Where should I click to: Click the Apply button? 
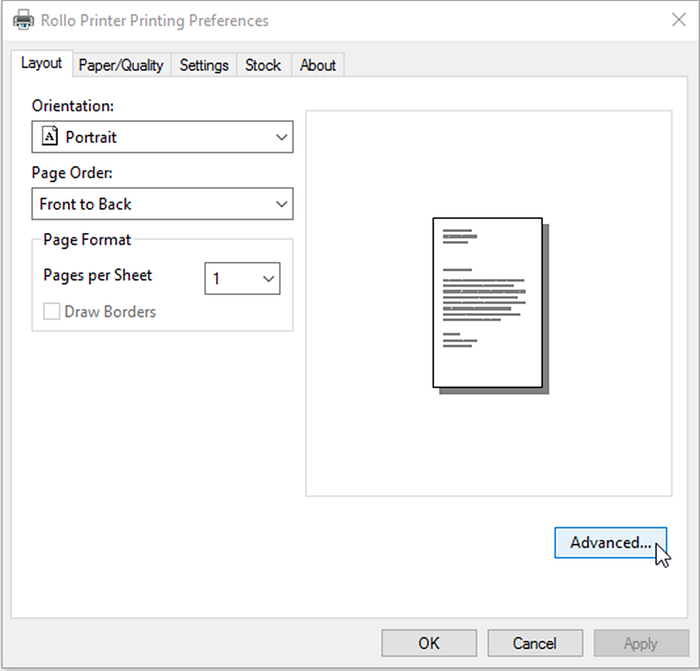point(641,643)
